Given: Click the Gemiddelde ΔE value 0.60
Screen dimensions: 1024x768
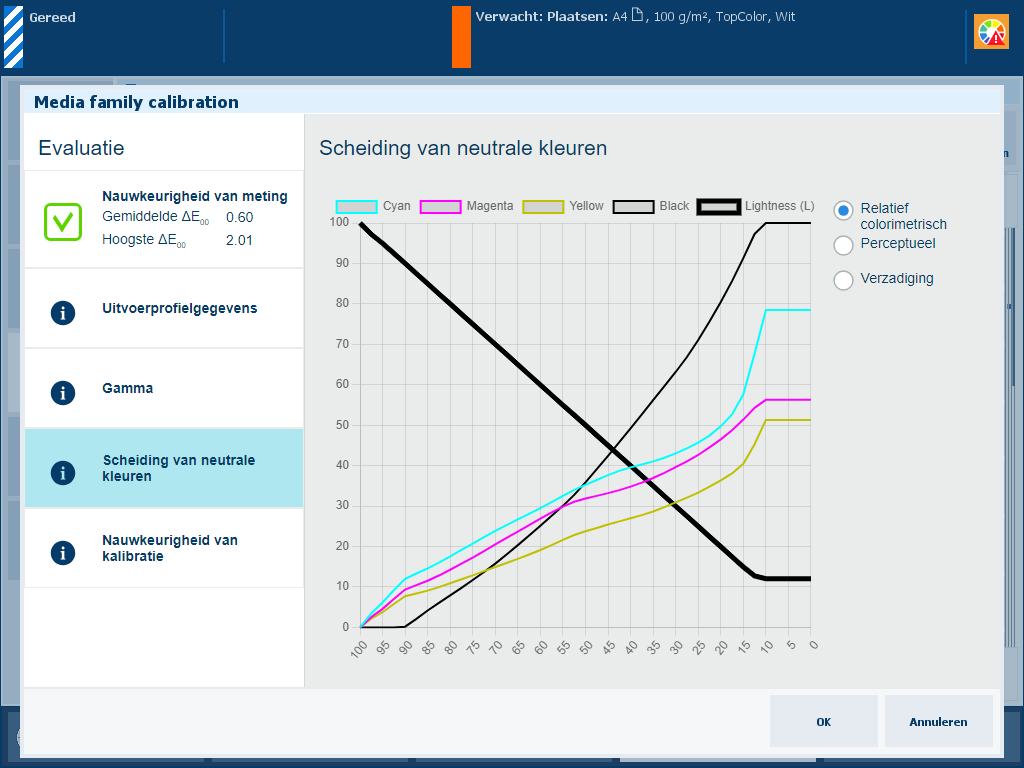Looking at the screenshot, I should coord(240,217).
